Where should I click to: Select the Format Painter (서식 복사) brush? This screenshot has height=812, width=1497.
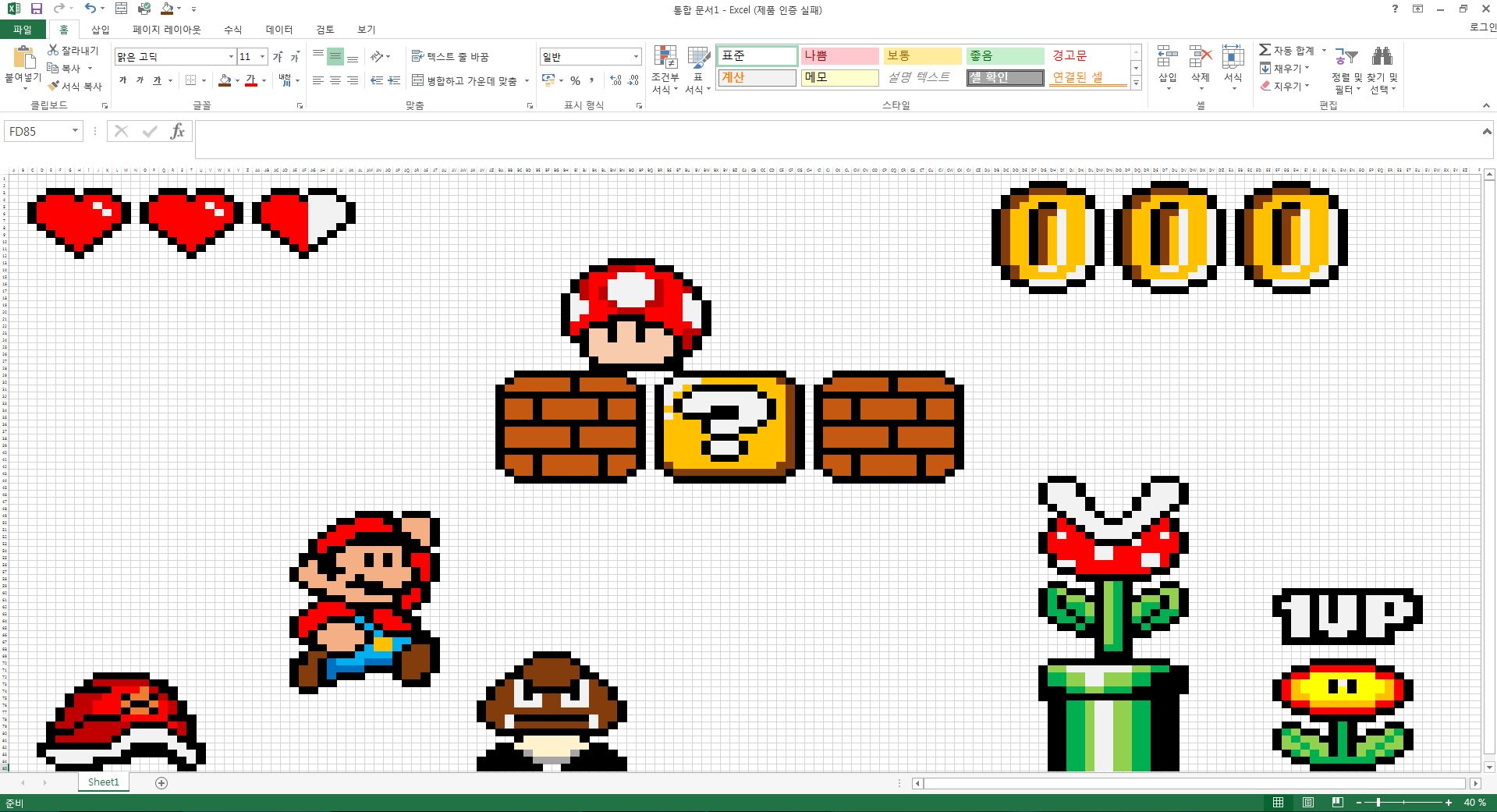pos(53,86)
